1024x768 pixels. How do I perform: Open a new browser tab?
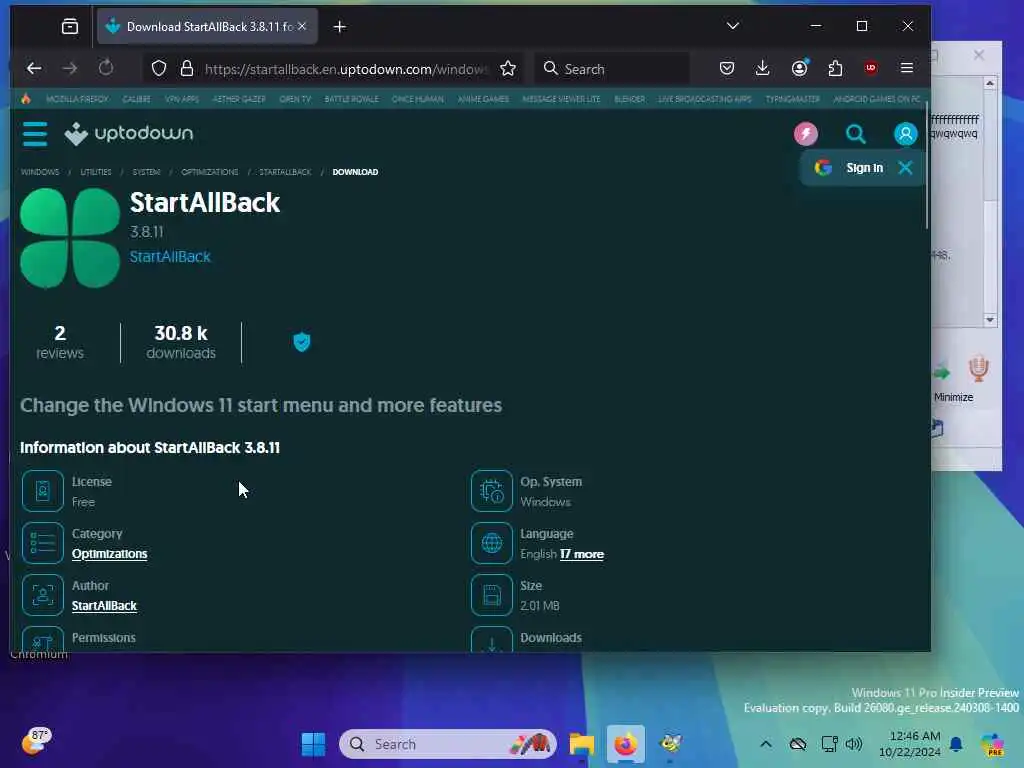tap(340, 27)
